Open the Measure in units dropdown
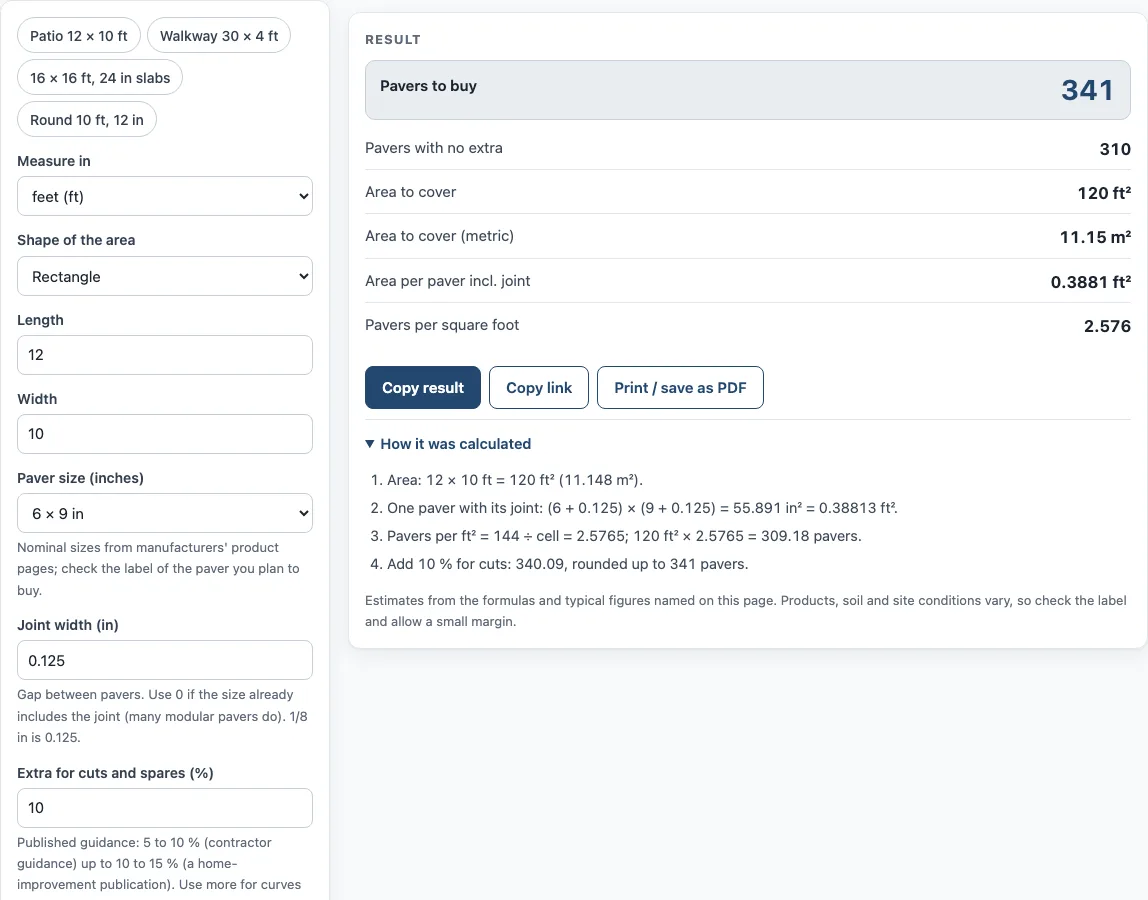This screenshot has width=1148, height=900. pyautogui.click(x=165, y=196)
